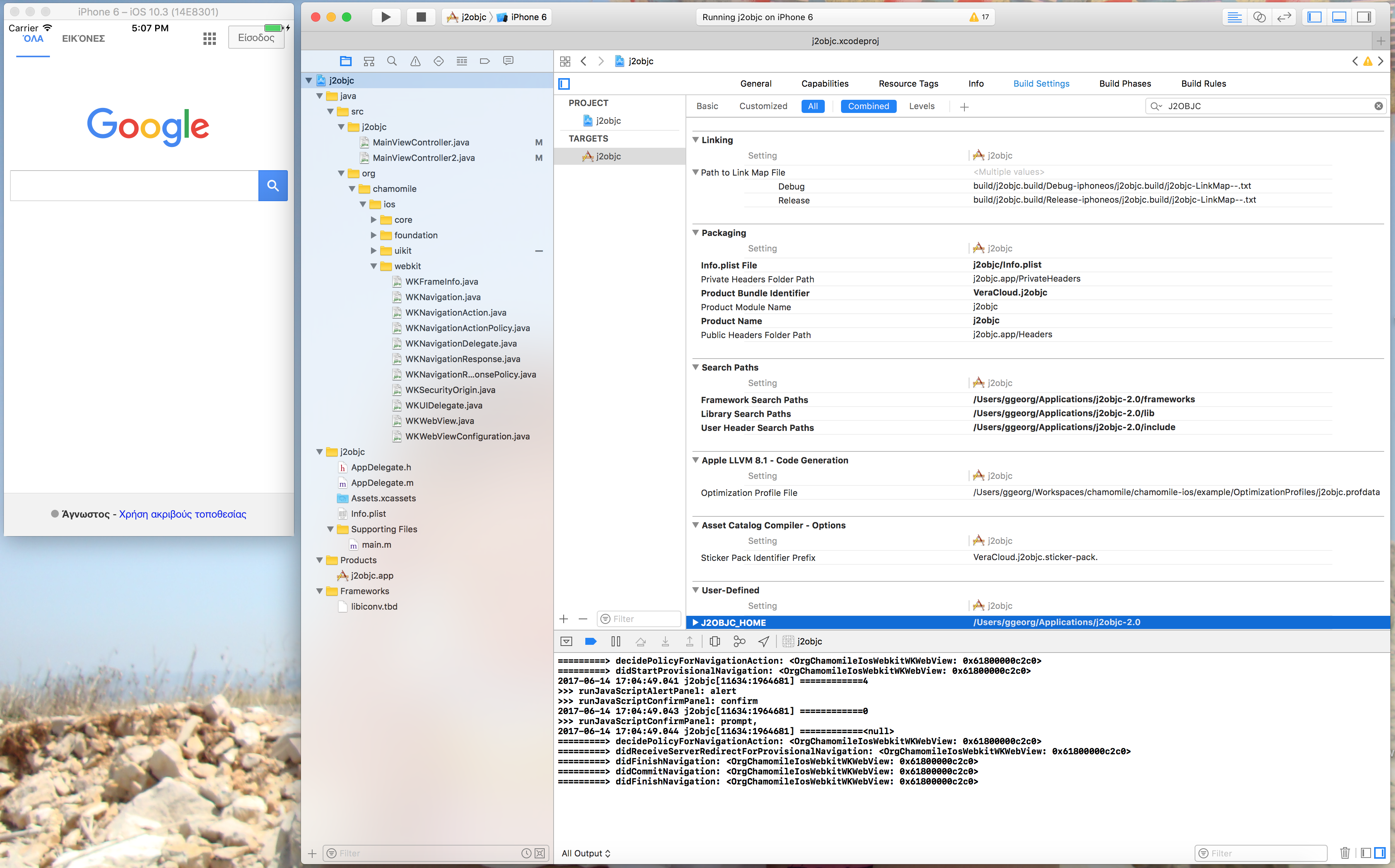Click the Είσοδος sign-in button in simulator
Screen dimensions: 1395x868
(256, 37)
